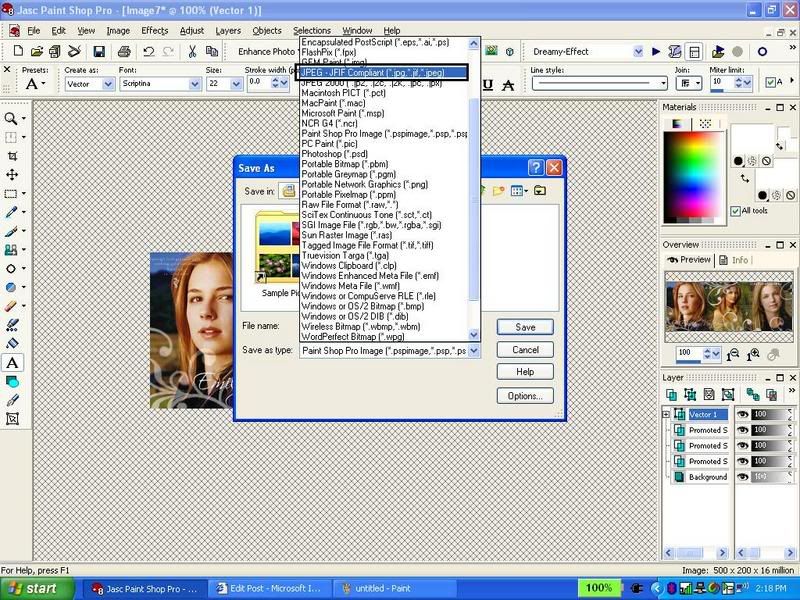Open the Font dropdown showing Scriptina
The height and width of the screenshot is (600, 800).
195,84
